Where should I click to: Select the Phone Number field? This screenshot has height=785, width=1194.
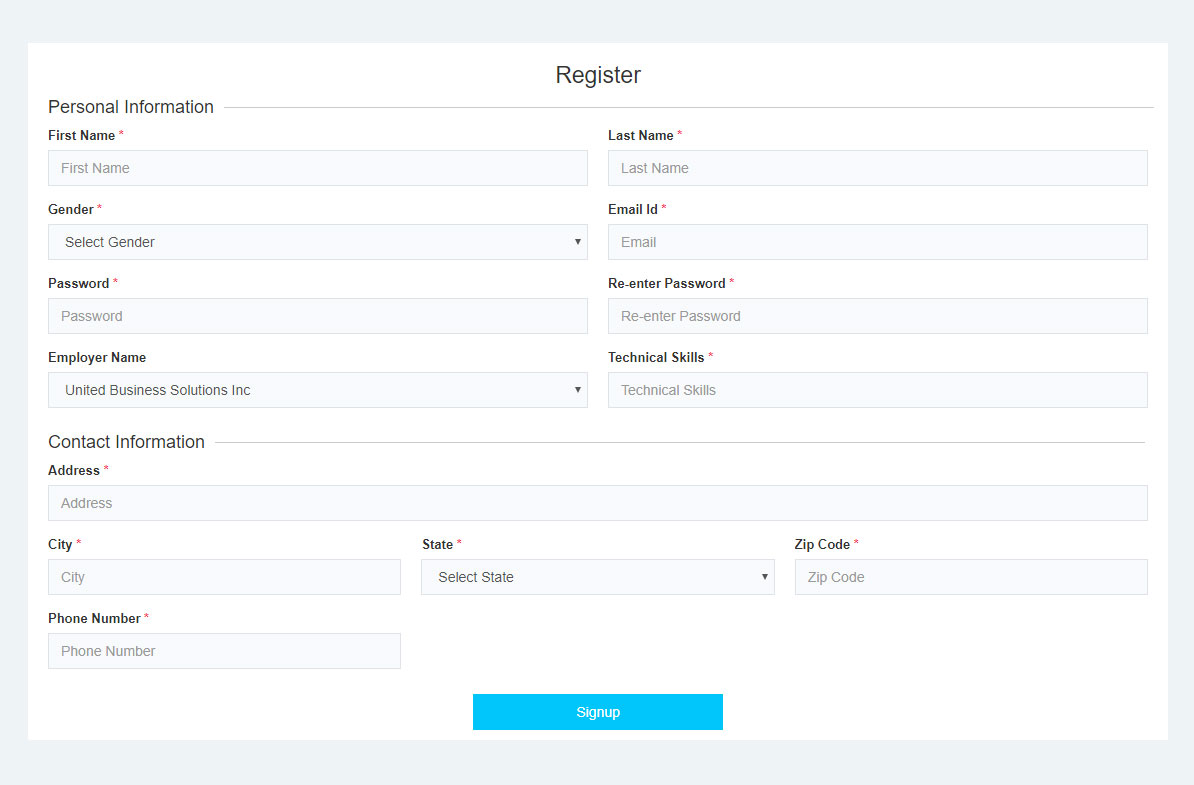click(224, 651)
